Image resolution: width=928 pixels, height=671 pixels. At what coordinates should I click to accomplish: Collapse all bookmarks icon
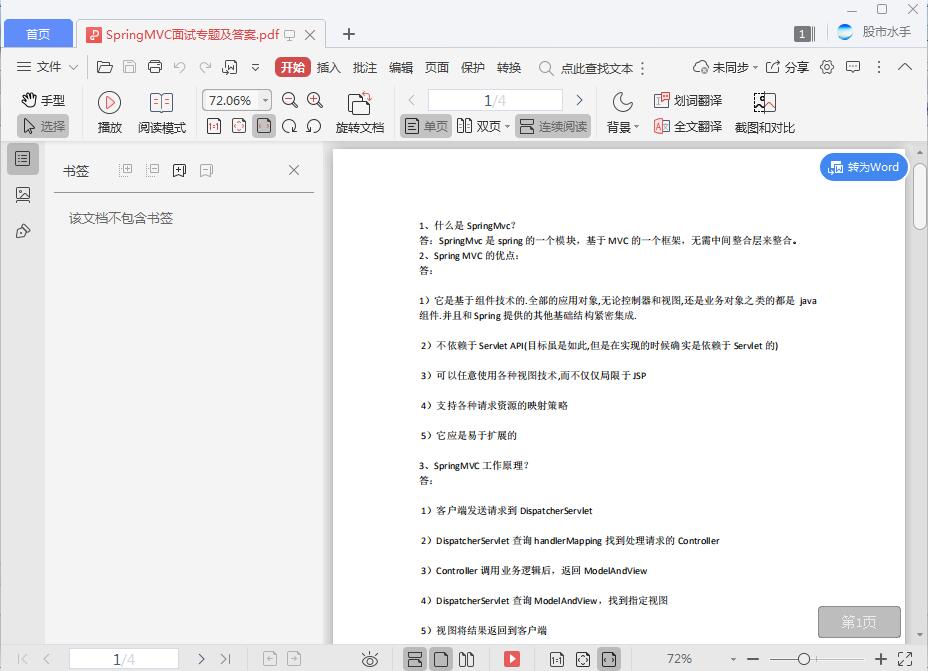[x=152, y=170]
